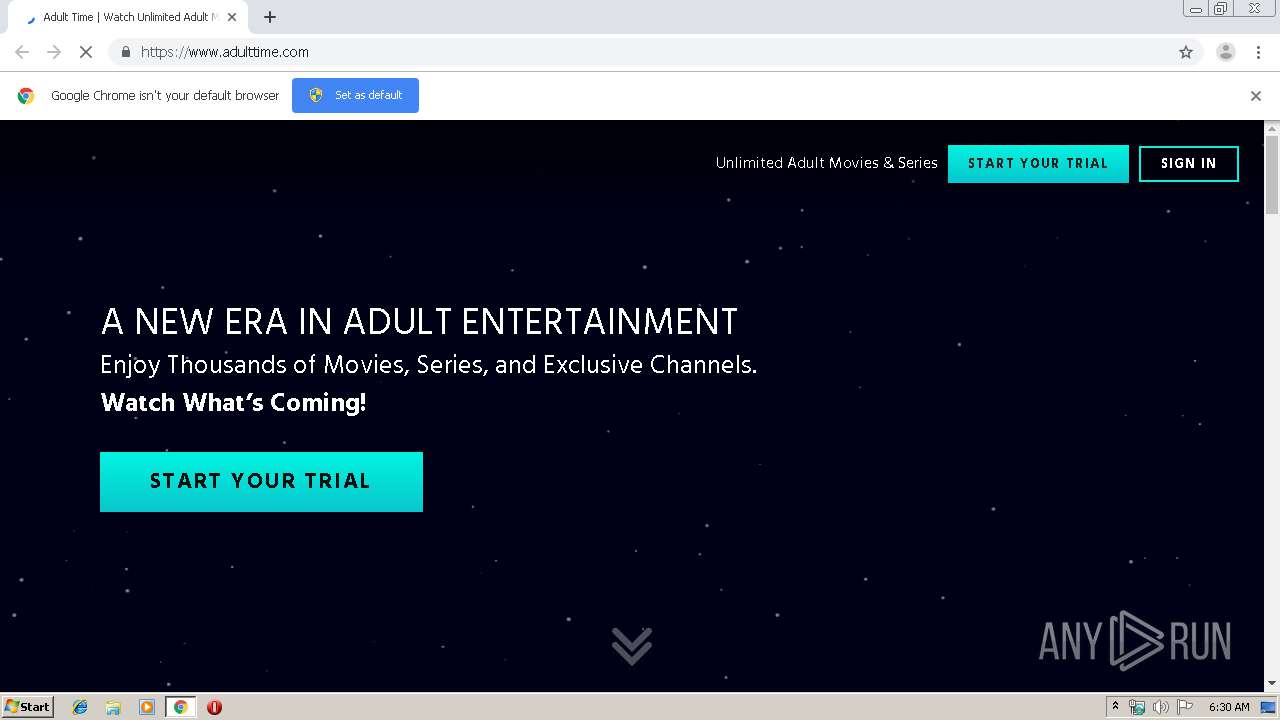Open Chrome three-dot customize menu
The image size is (1280, 720).
point(1259,52)
